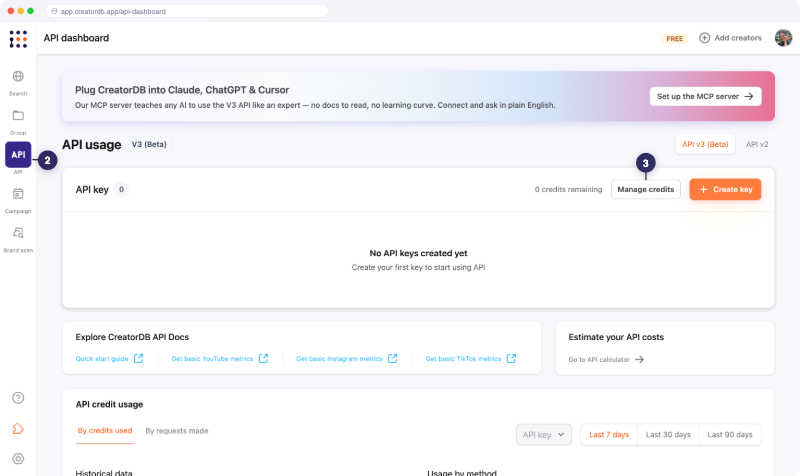Click the user profile avatar
Viewport: 800px width, 476px height.
click(783, 38)
